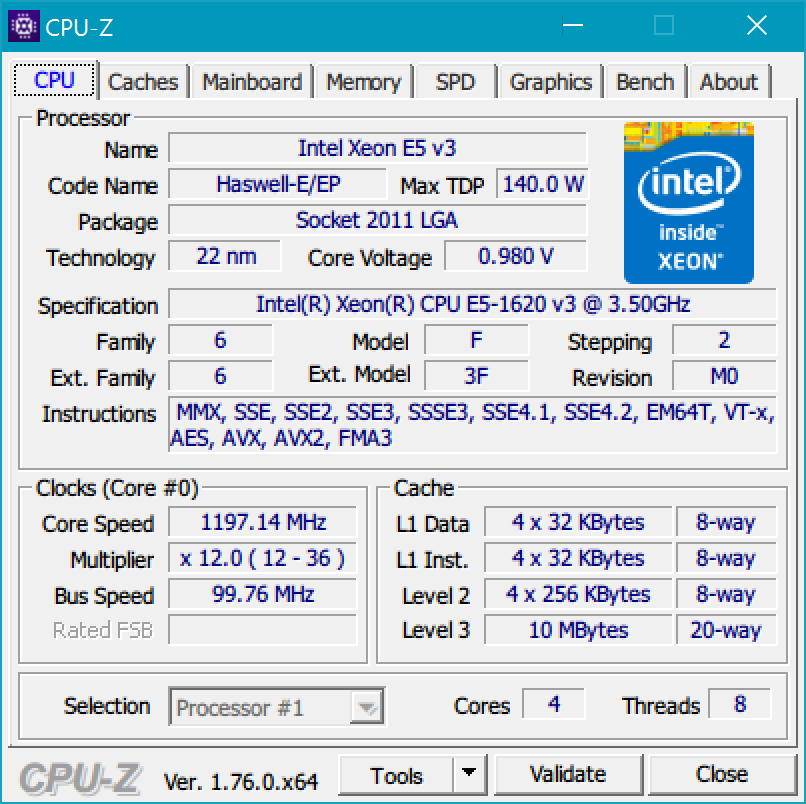Viewport: 806px width, 804px height.
Task: Click the Core Speed value field
Action: (x=261, y=522)
